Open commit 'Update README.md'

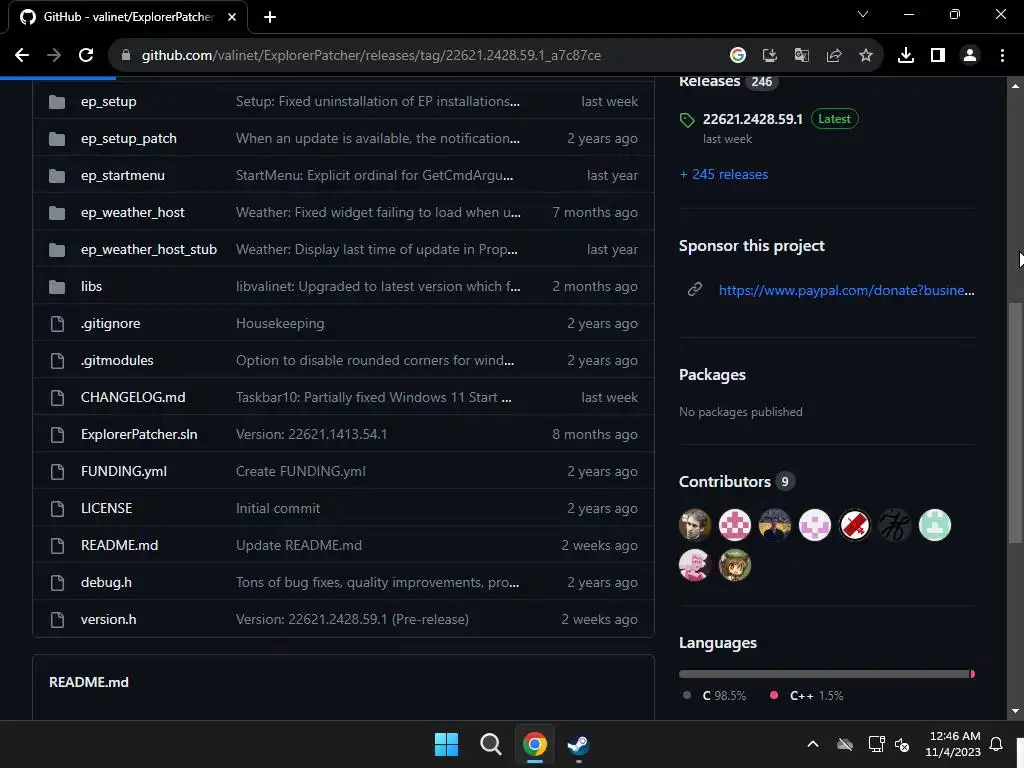pos(298,545)
